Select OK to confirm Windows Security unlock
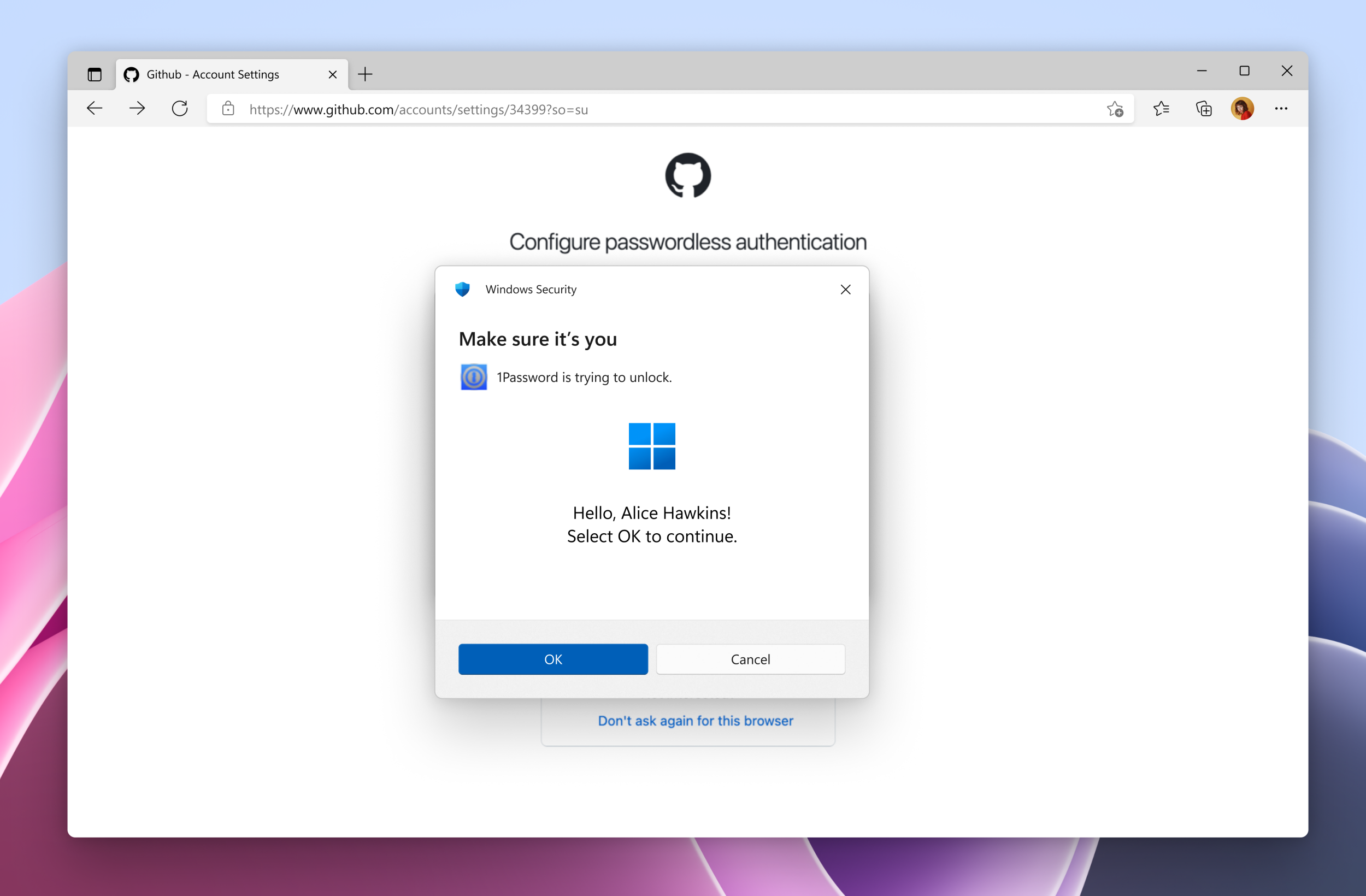The height and width of the screenshot is (896, 1366). 553,659
